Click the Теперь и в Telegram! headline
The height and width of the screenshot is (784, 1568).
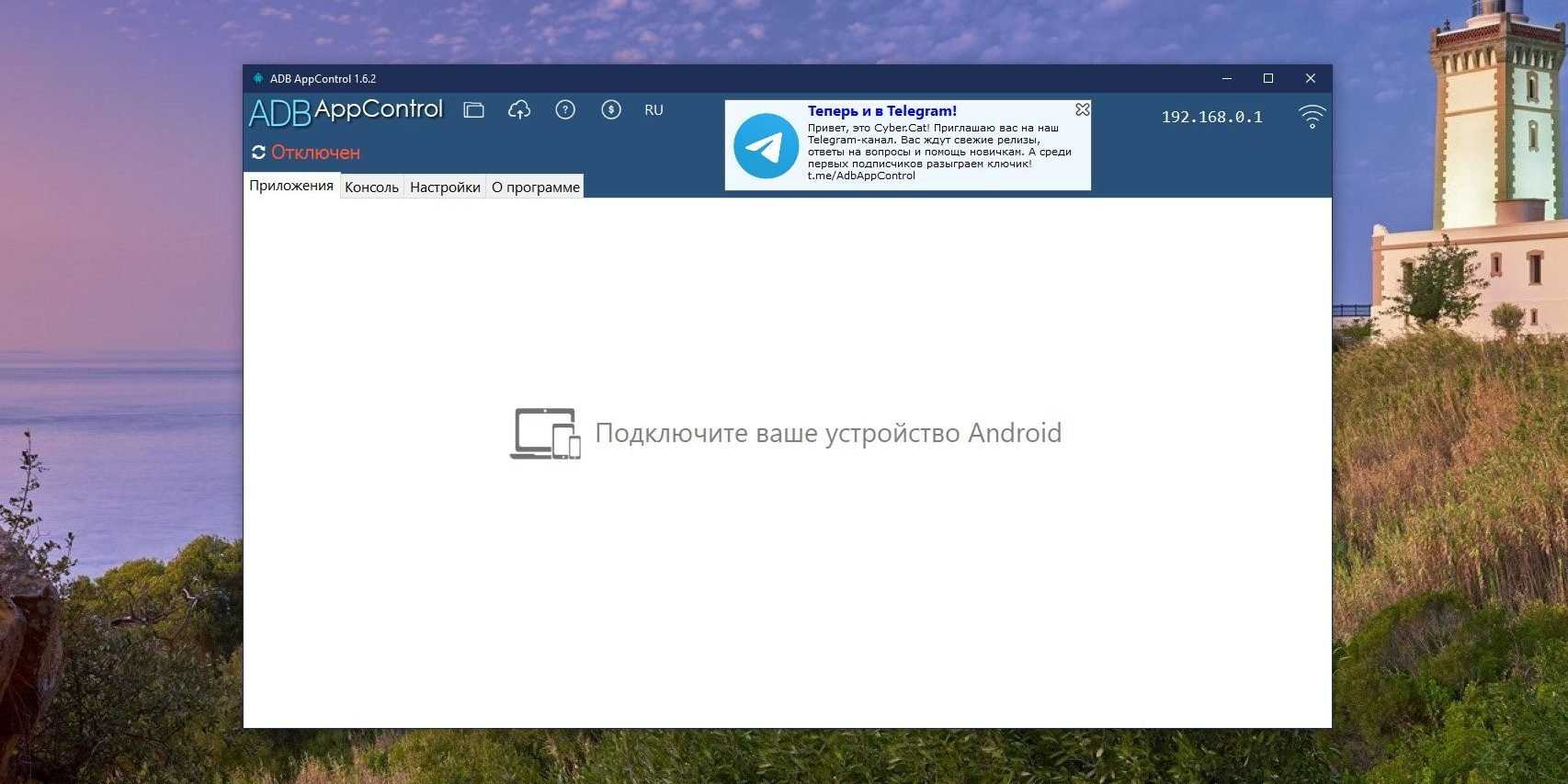pyautogui.click(x=881, y=111)
